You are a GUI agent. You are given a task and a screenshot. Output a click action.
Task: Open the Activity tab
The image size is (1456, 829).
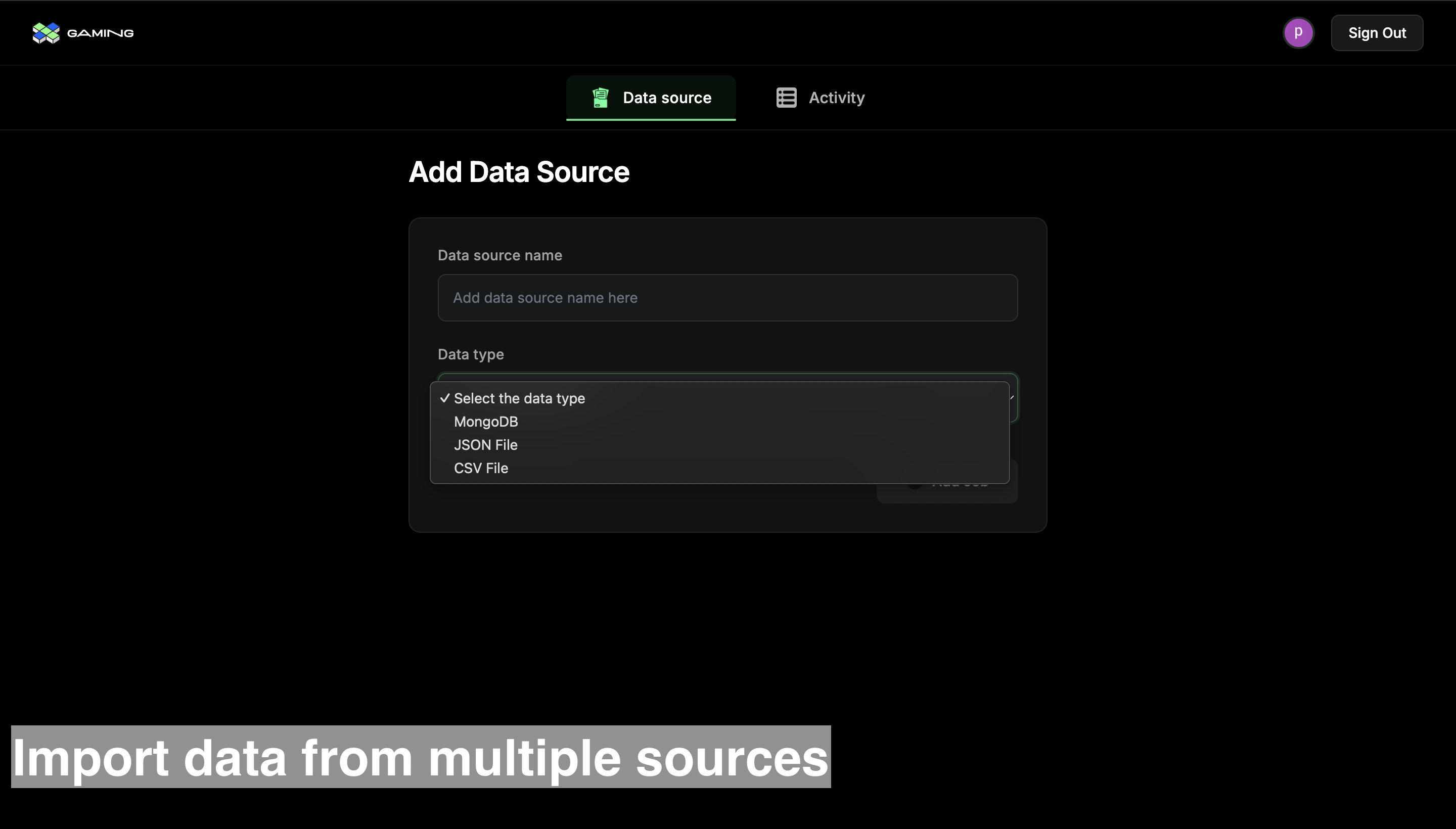coord(836,98)
